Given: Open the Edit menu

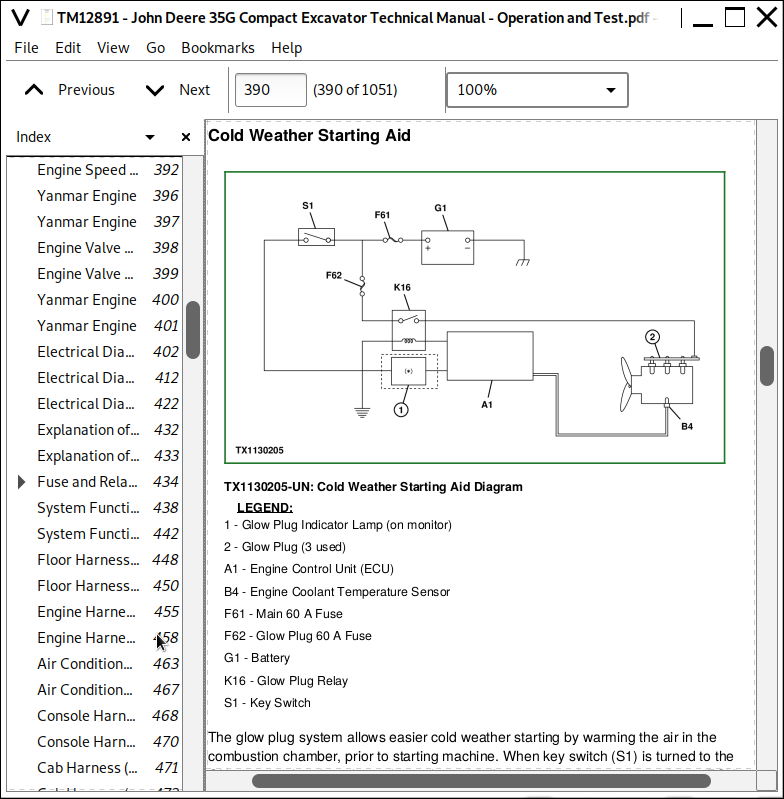Looking at the screenshot, I should [x=68, y=48].
